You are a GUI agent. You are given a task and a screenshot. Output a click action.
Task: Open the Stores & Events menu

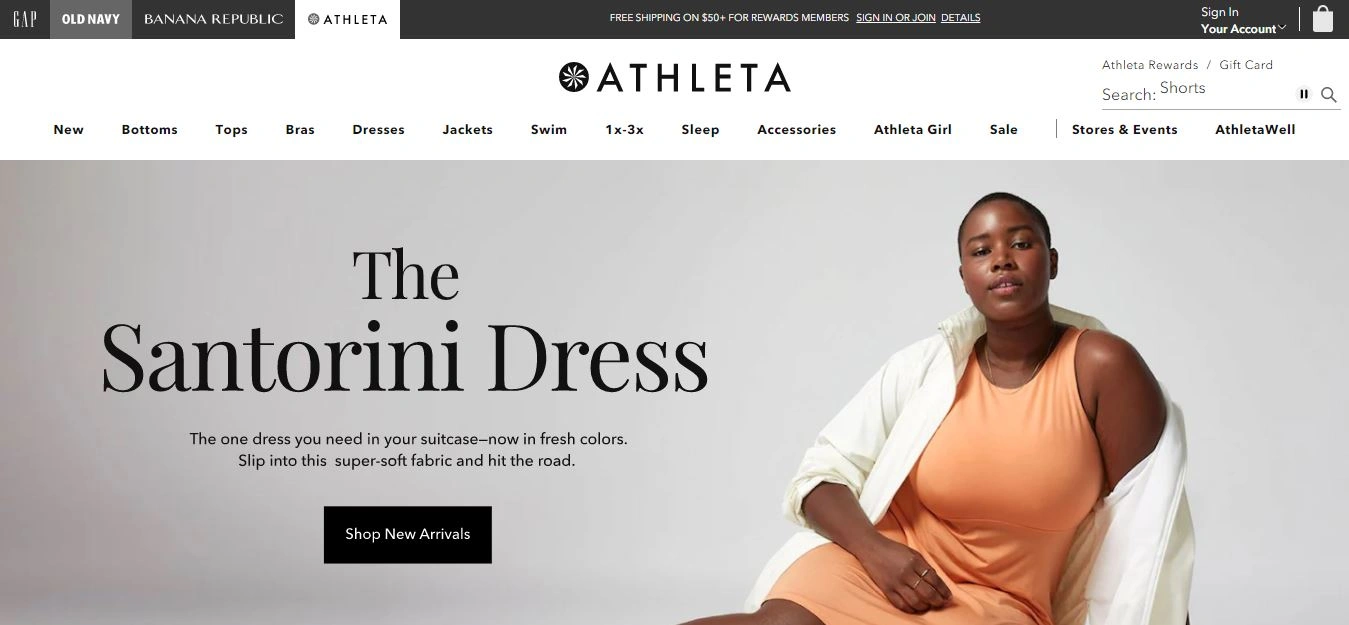[1124, 129]
